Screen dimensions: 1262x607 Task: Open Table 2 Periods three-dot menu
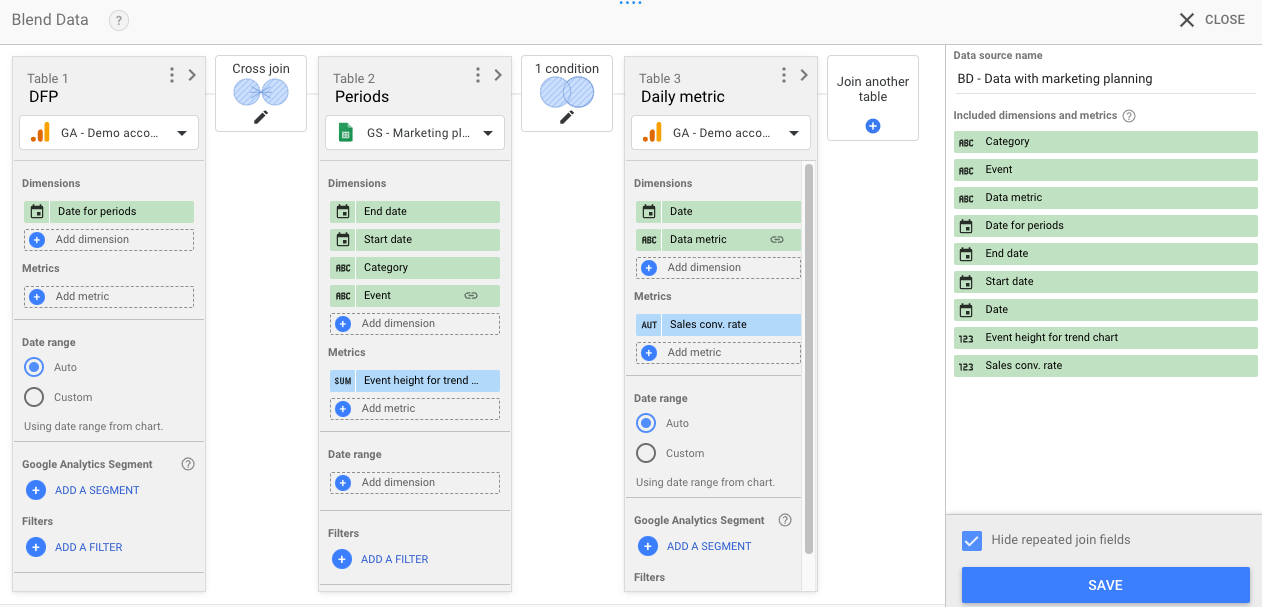pos(478,75)
